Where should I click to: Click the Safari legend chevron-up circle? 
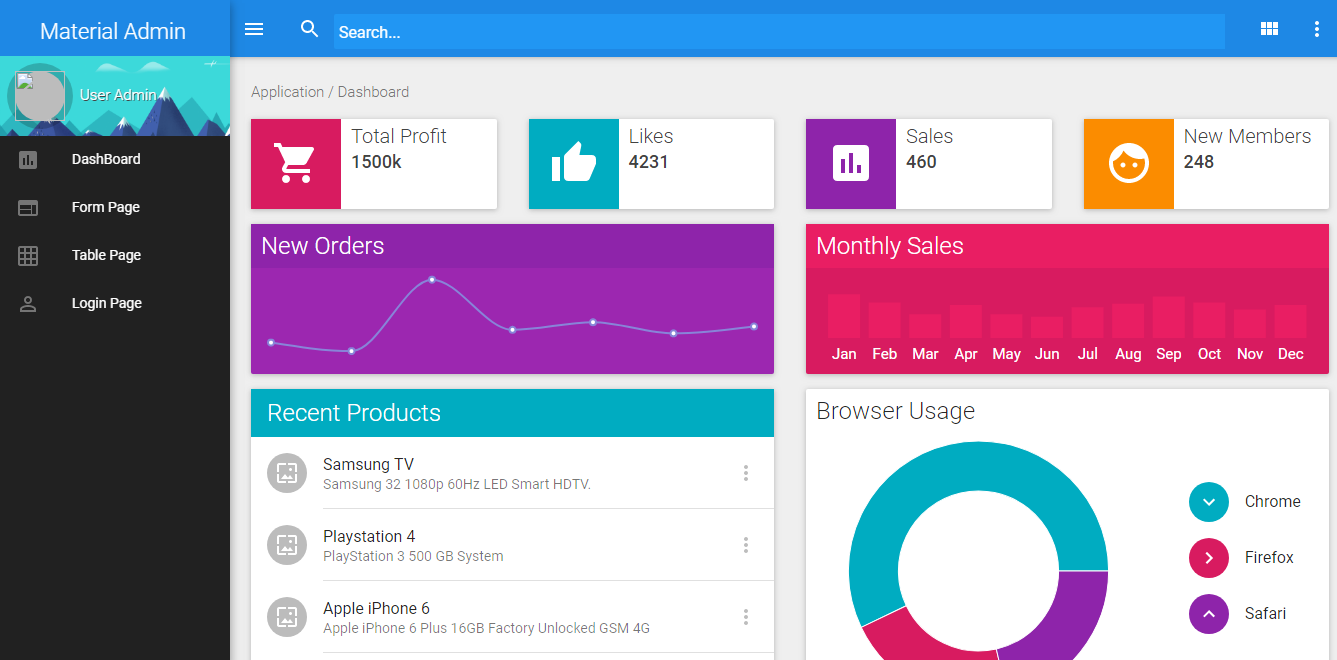pyautogui.click(x=1209, y=614)
